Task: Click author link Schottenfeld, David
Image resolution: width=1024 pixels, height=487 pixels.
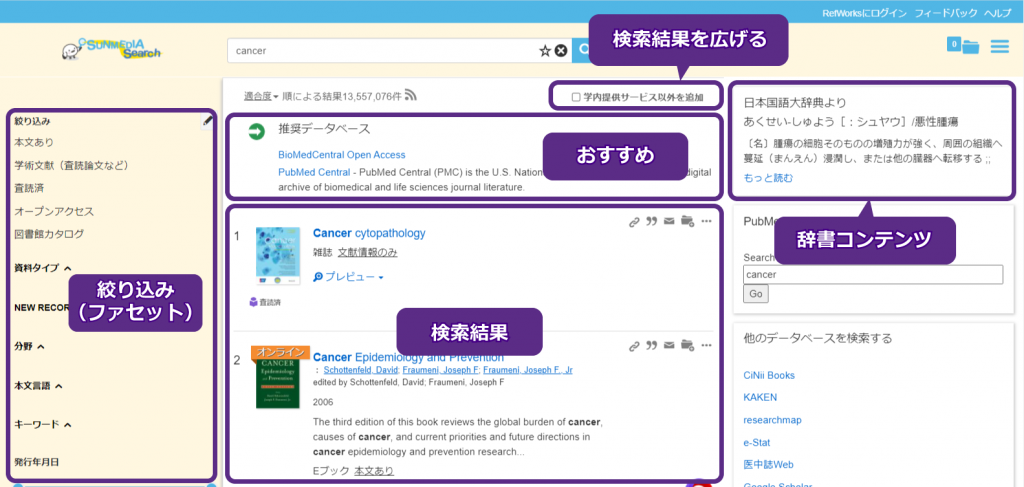Action: 360,370
